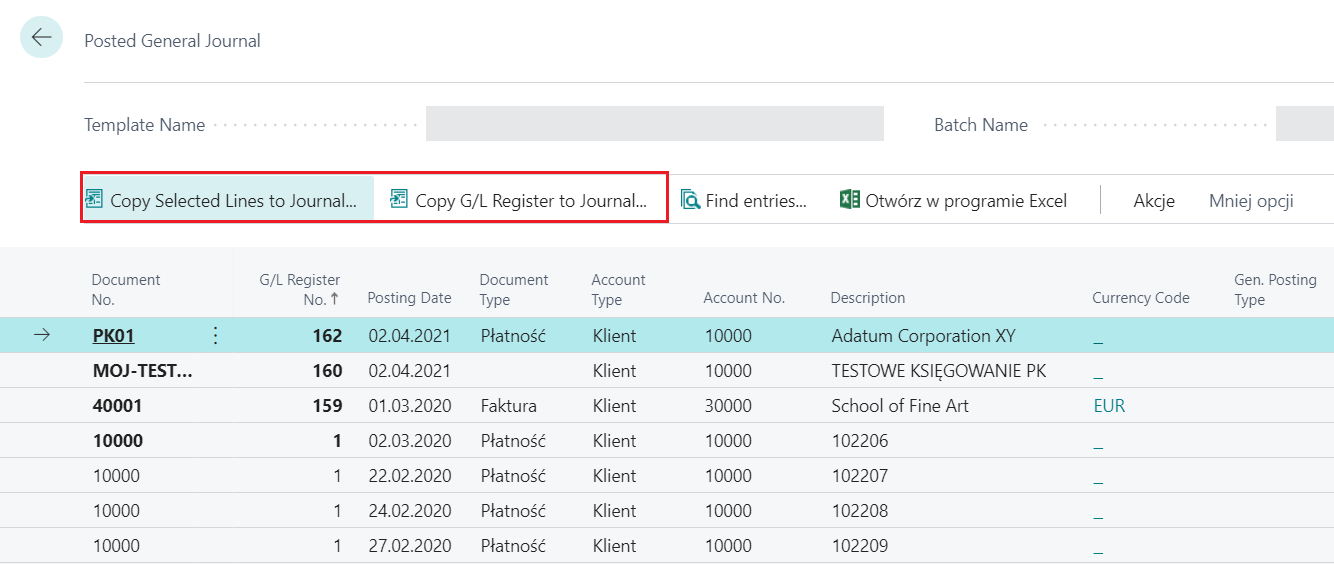Open document PK01 link
The height and width of the screenshot is (564, 1334).
tap(113, 336)
